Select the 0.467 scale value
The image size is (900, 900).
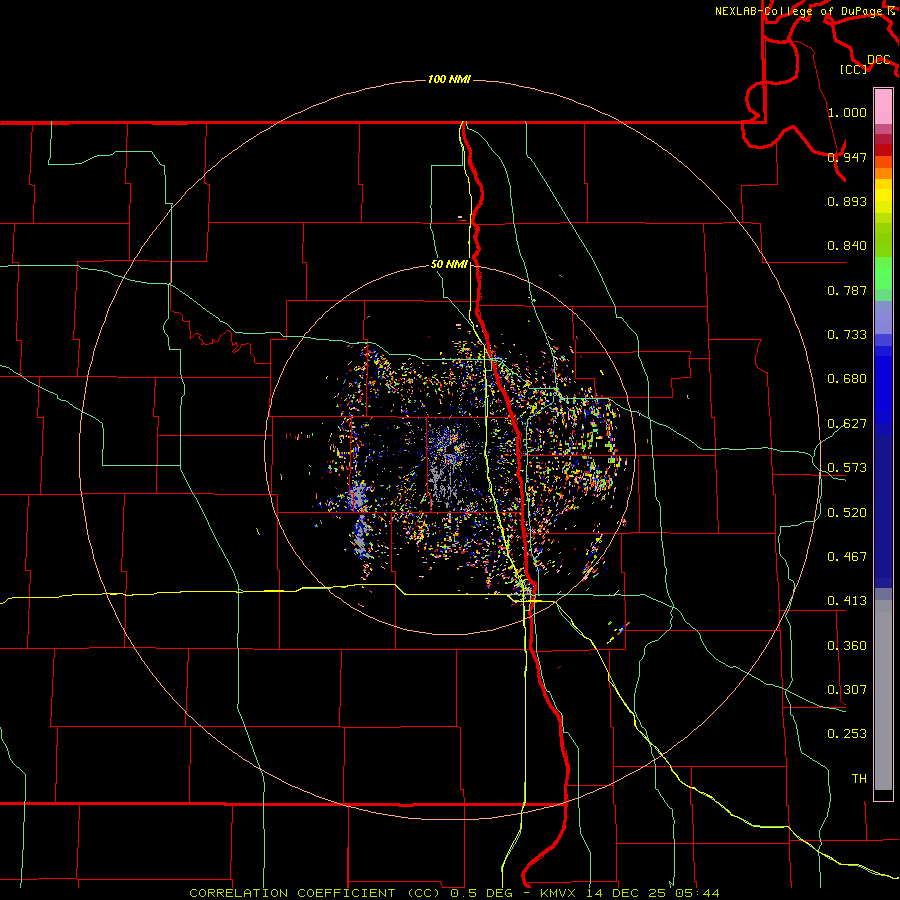(847, 557)
